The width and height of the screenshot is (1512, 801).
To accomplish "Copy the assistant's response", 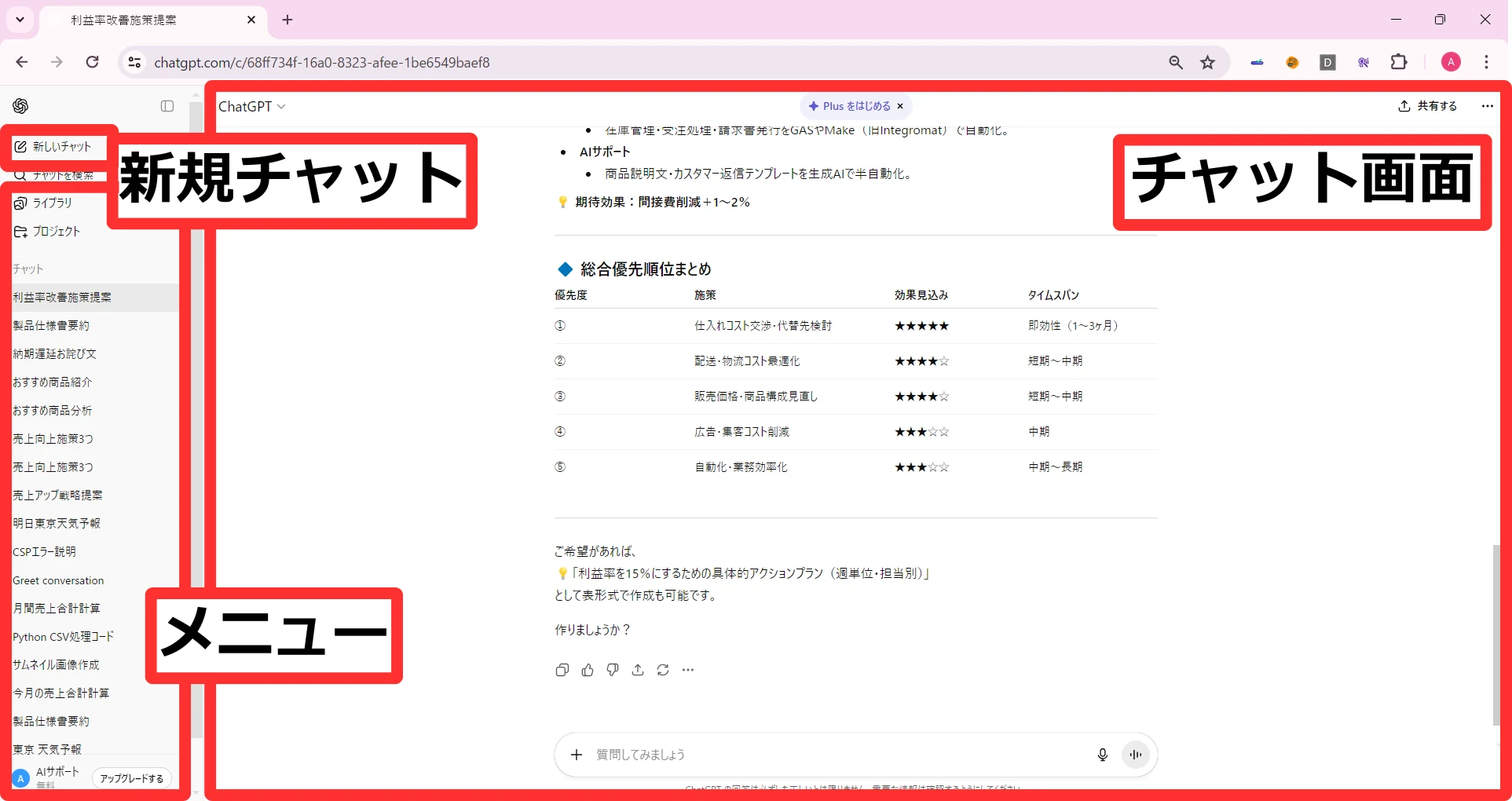I will [x=562, y=669].
